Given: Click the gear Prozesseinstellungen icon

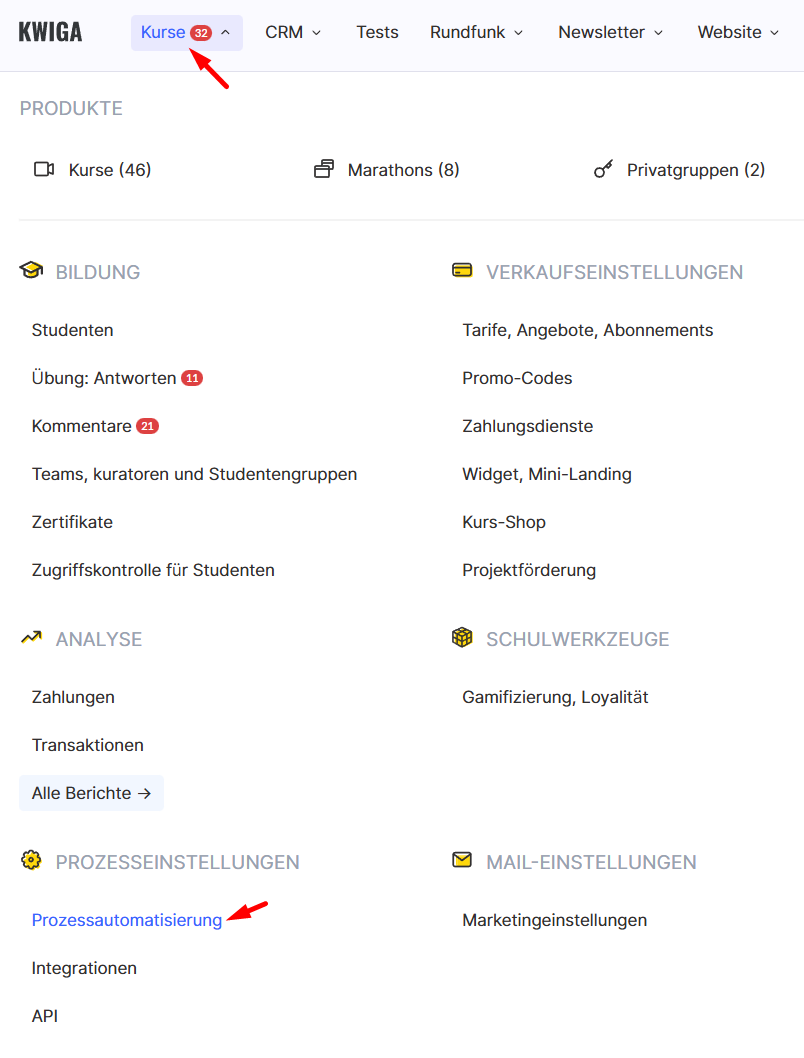Looking at the screenshot, I should tap(31, 860).
